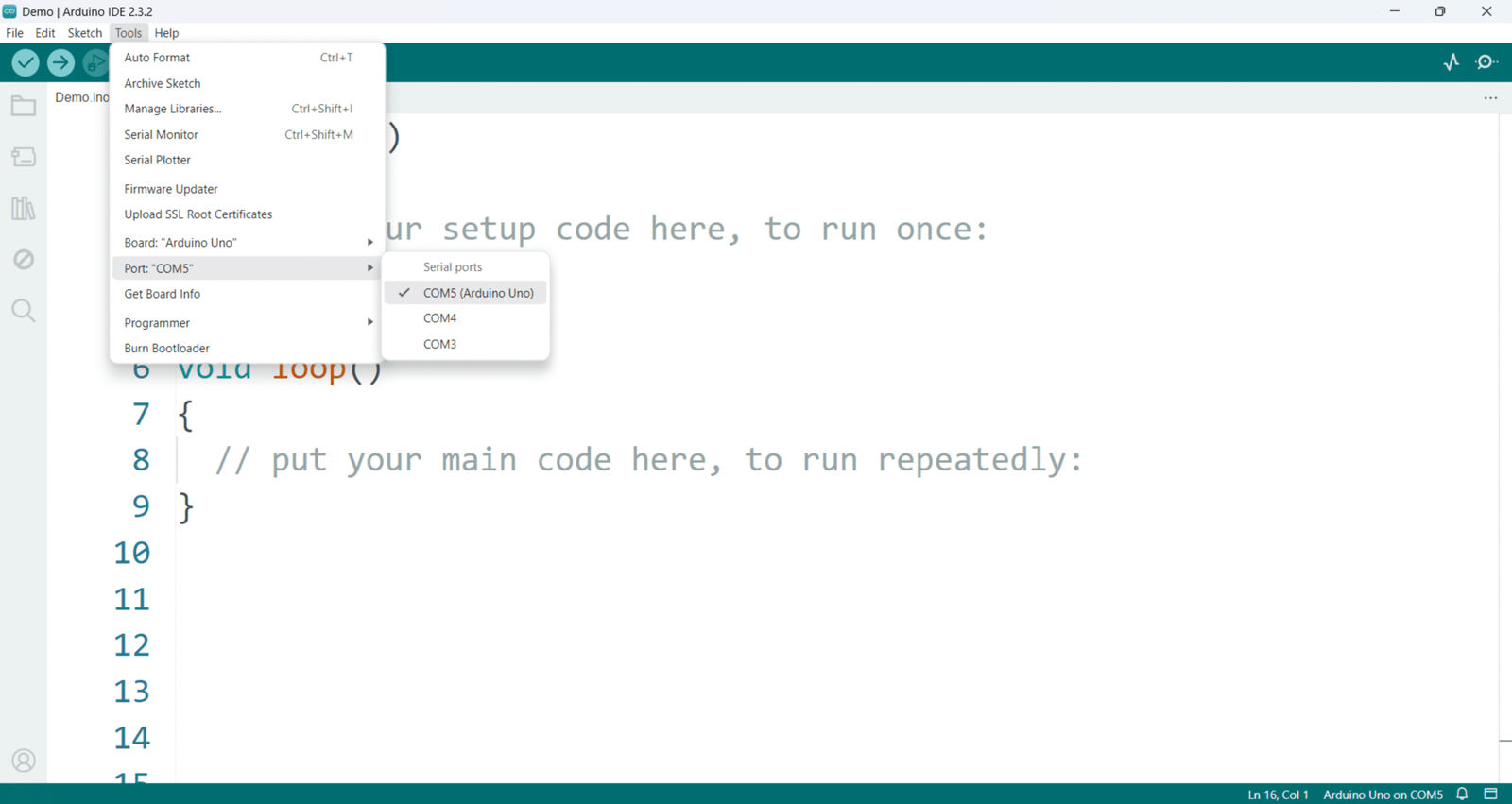
Task: Open the Debug sidebar icon
Action: point(24,259)
